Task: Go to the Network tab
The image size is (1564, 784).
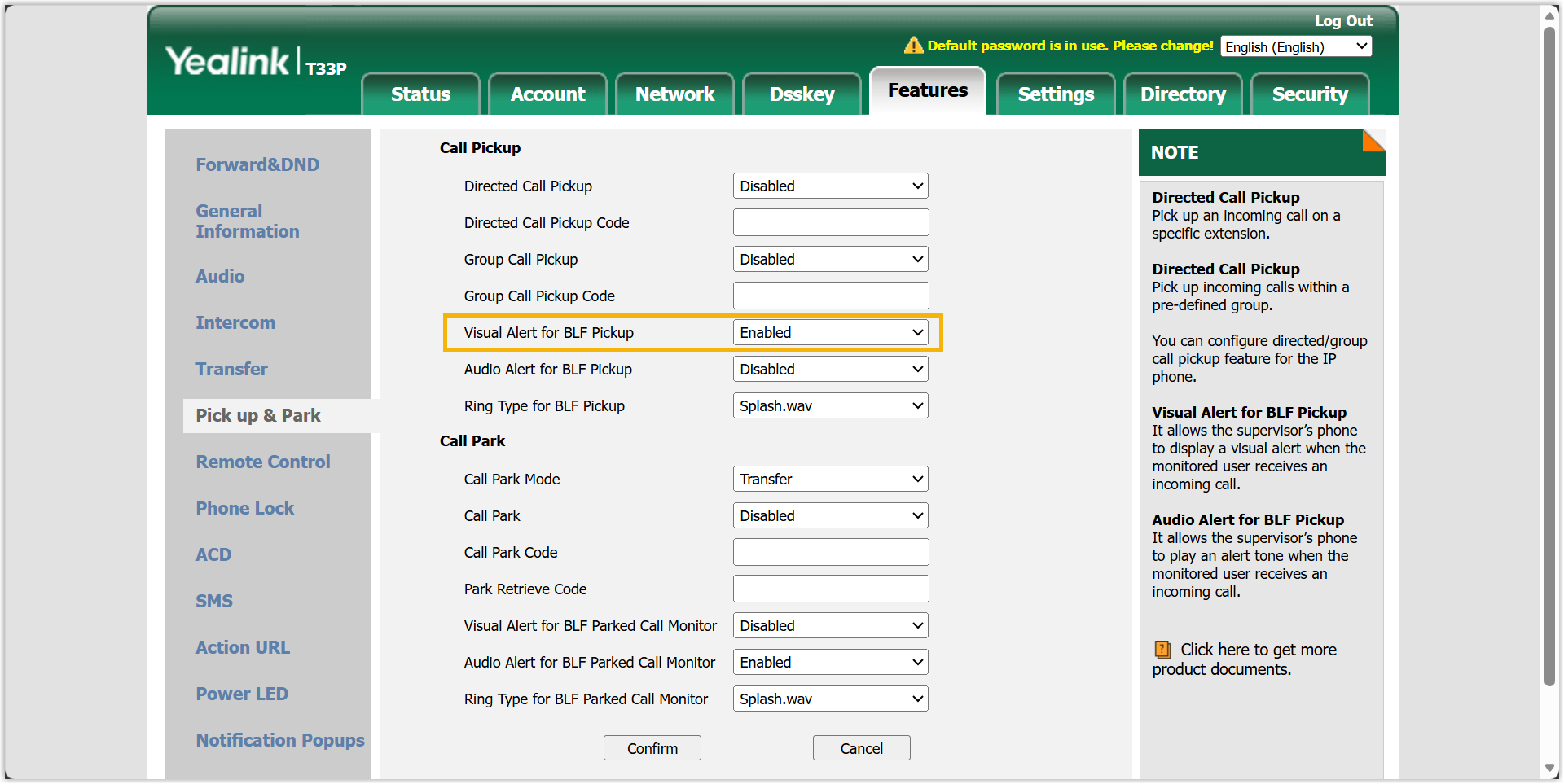Action: click(x=674, y=94)
